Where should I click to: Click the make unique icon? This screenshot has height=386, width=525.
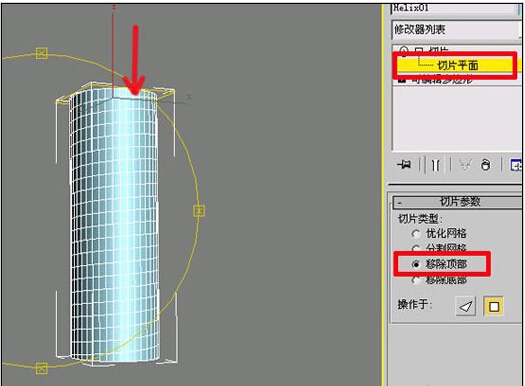pos(465,165)
